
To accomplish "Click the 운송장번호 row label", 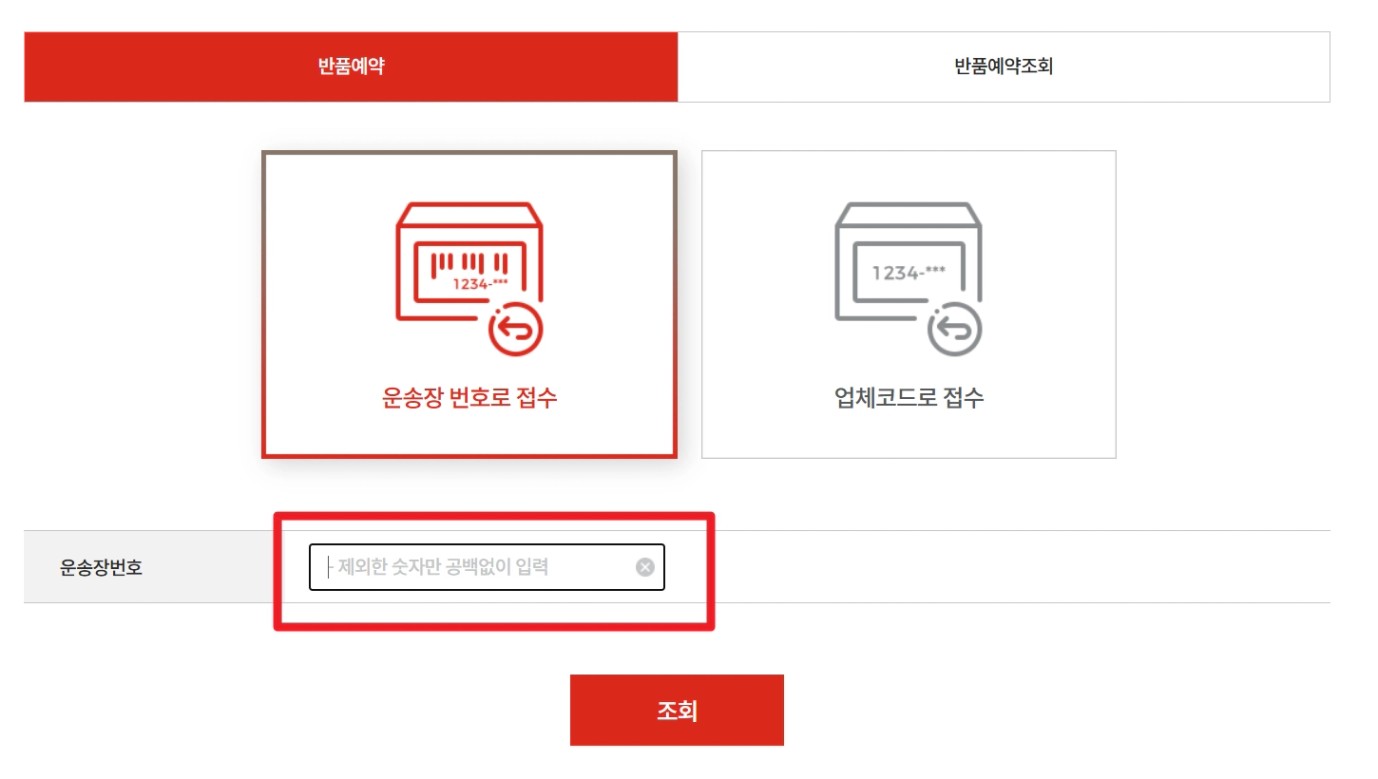I will click(101, 568).
